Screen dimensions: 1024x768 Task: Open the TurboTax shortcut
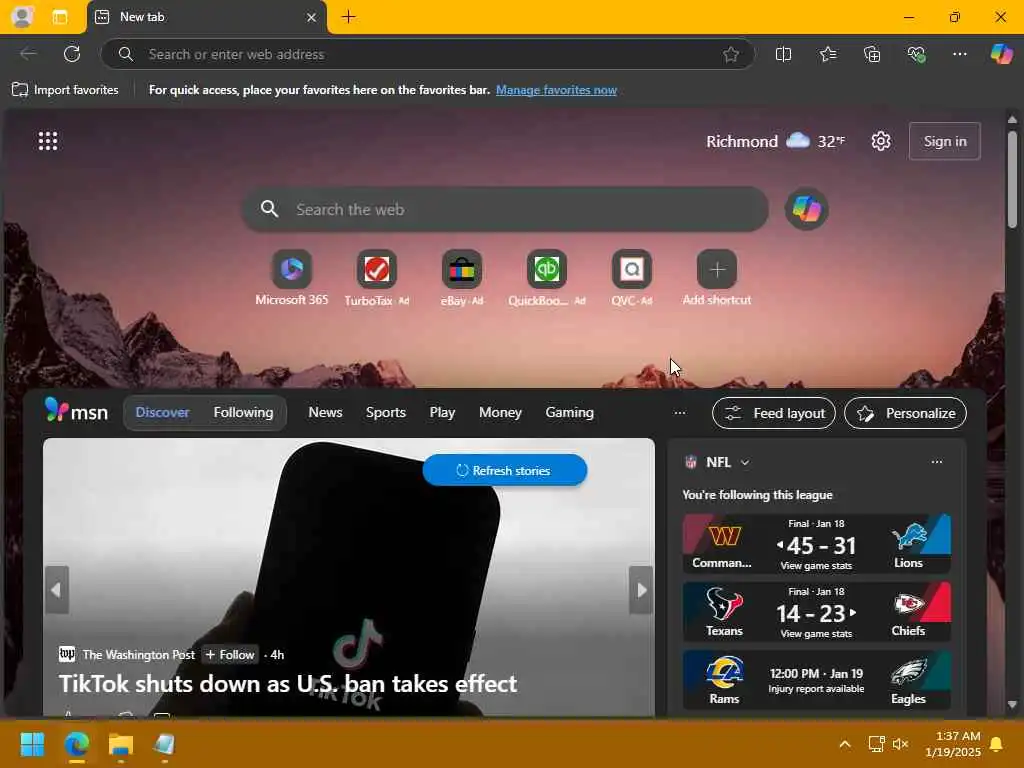tap(377, 278)
